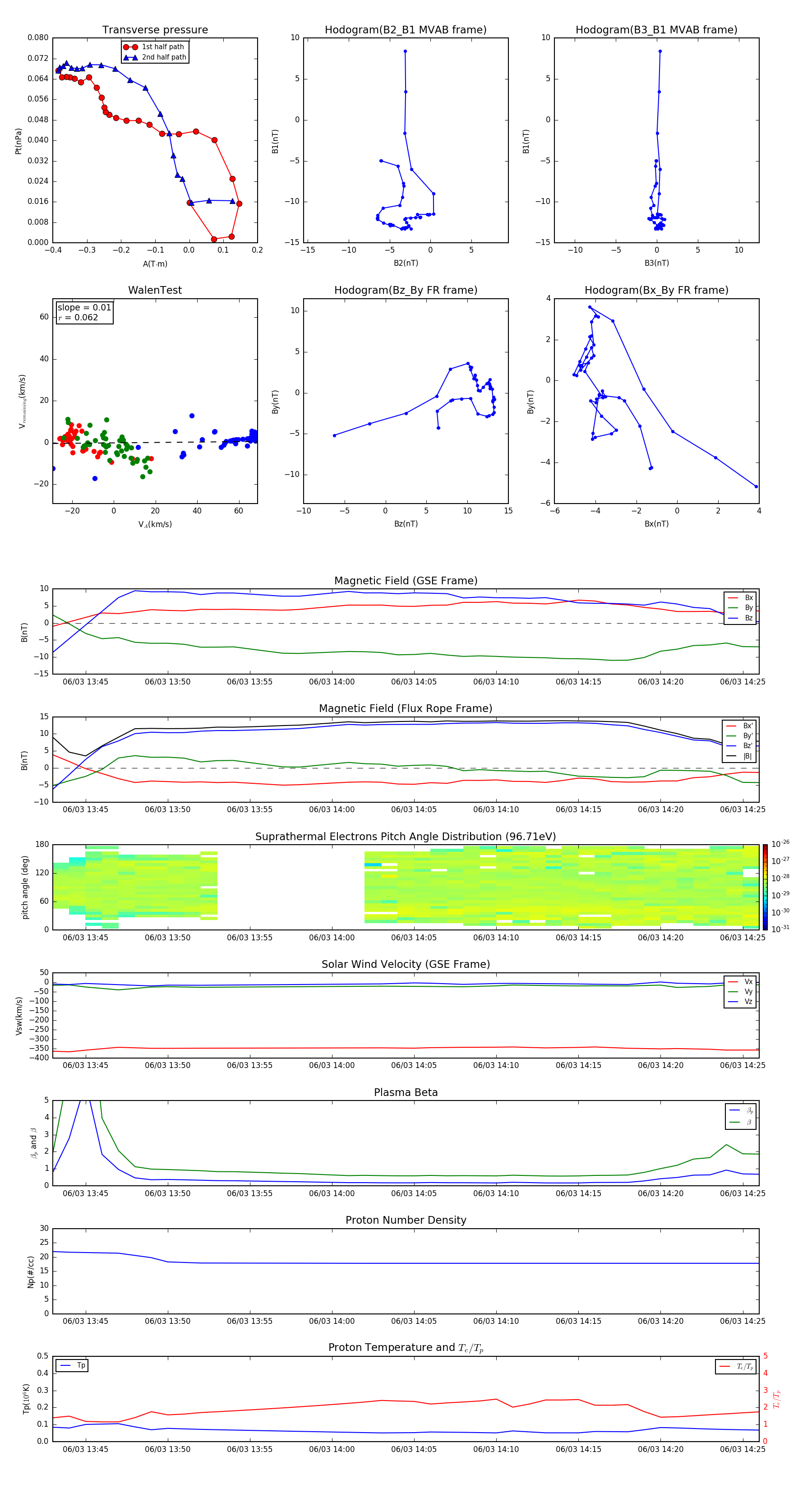The height and width of the screenshot is (1489, 812).
Task: Click 'B3(nT)' axis label
Action: pyautogui.click(x=656, y=263)
